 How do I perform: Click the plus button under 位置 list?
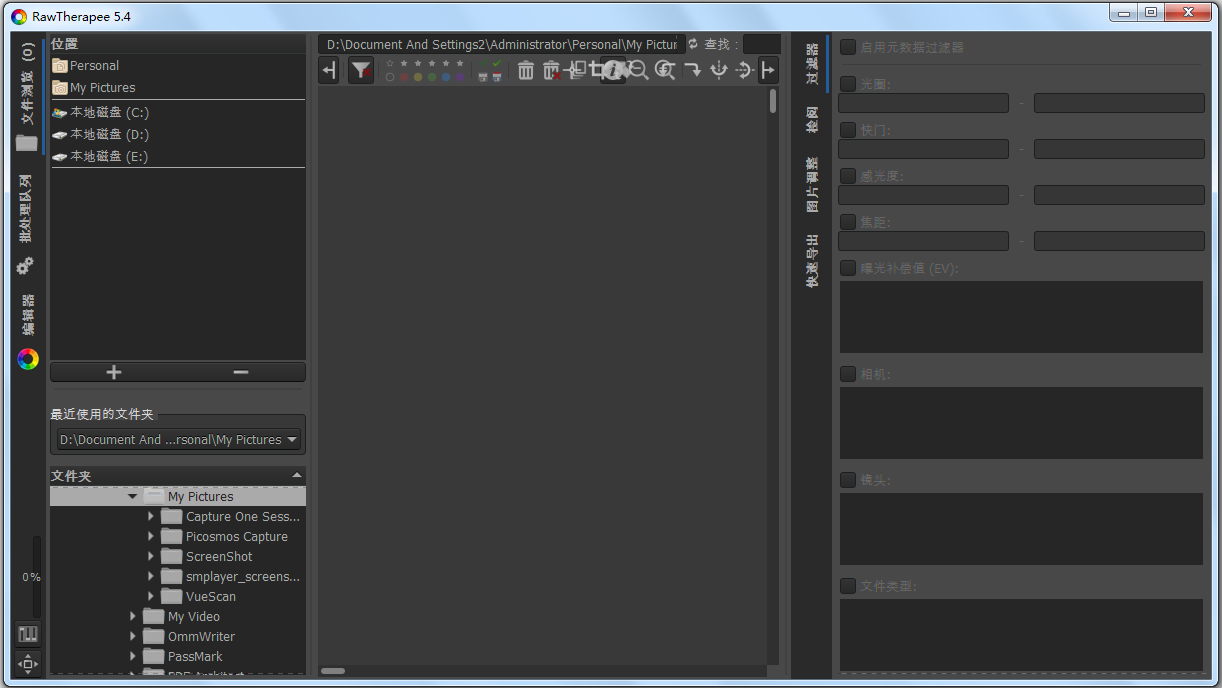click(114, 372)
